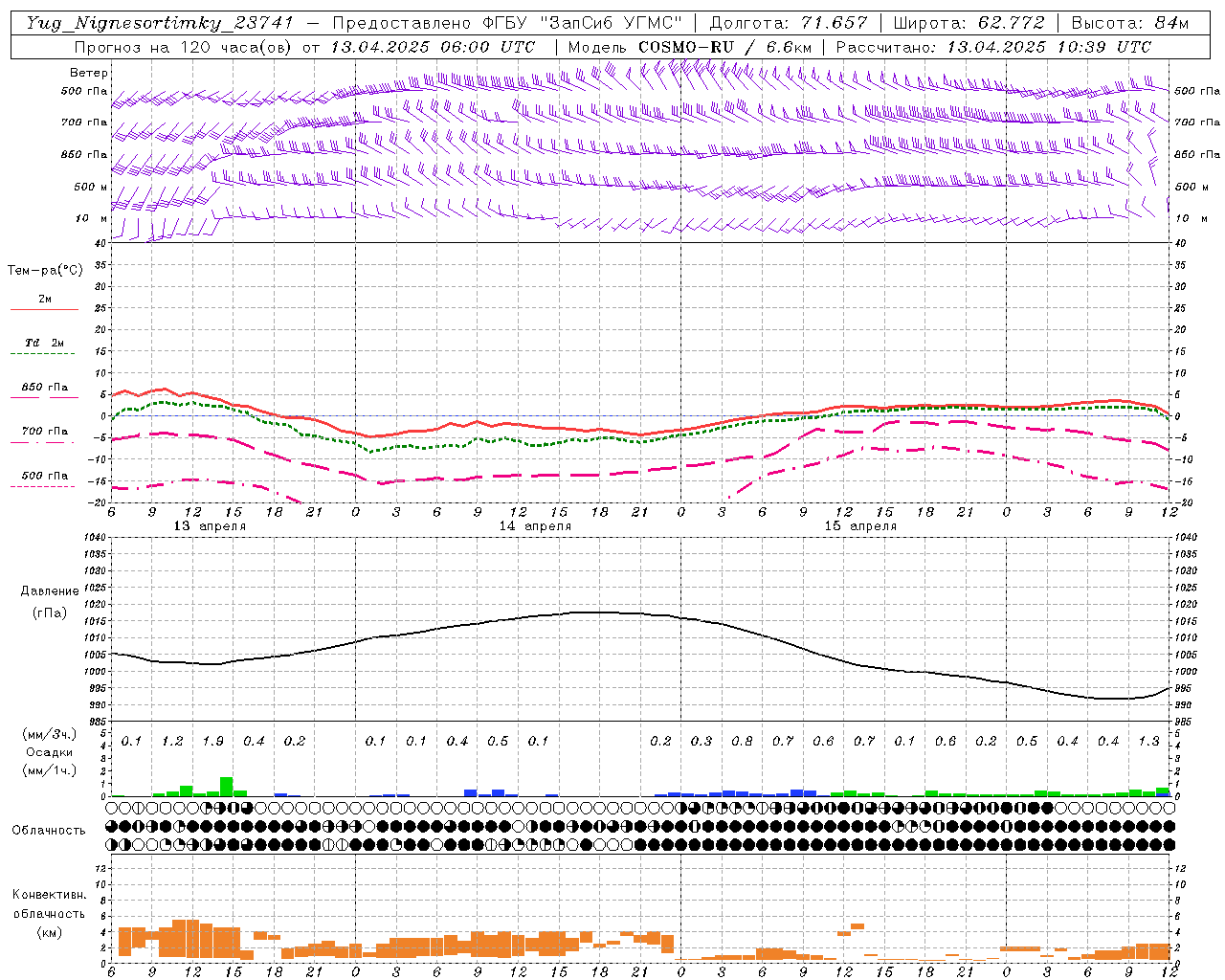This screenshot has width=1225, height=980.
Task: Click the 0.3 precipitation value
Action: (x=702, y=741)
